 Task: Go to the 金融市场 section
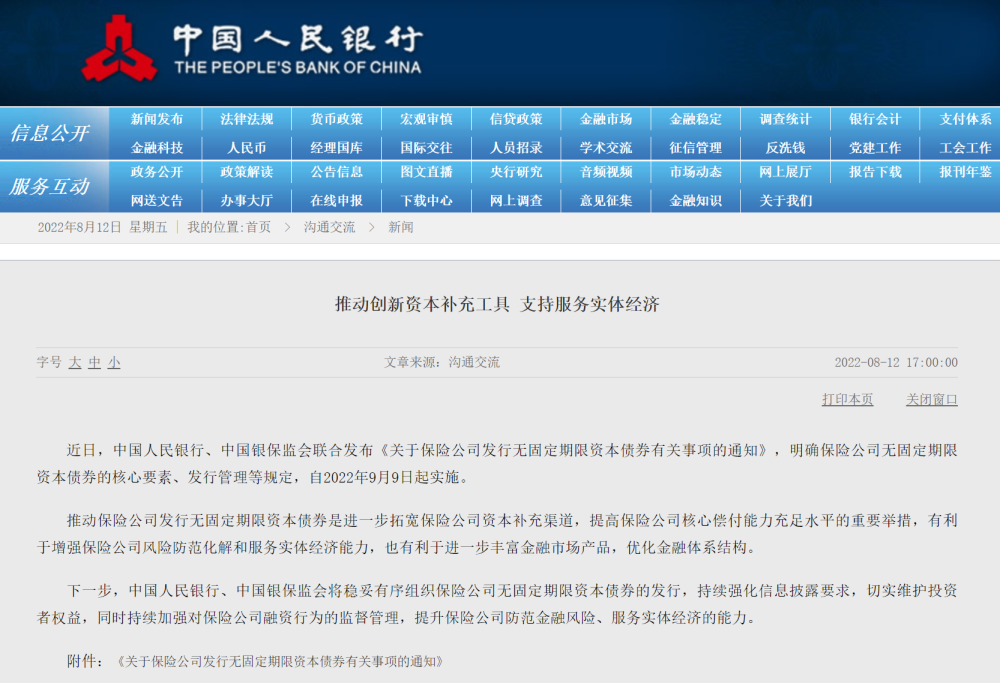pos(606,119)
